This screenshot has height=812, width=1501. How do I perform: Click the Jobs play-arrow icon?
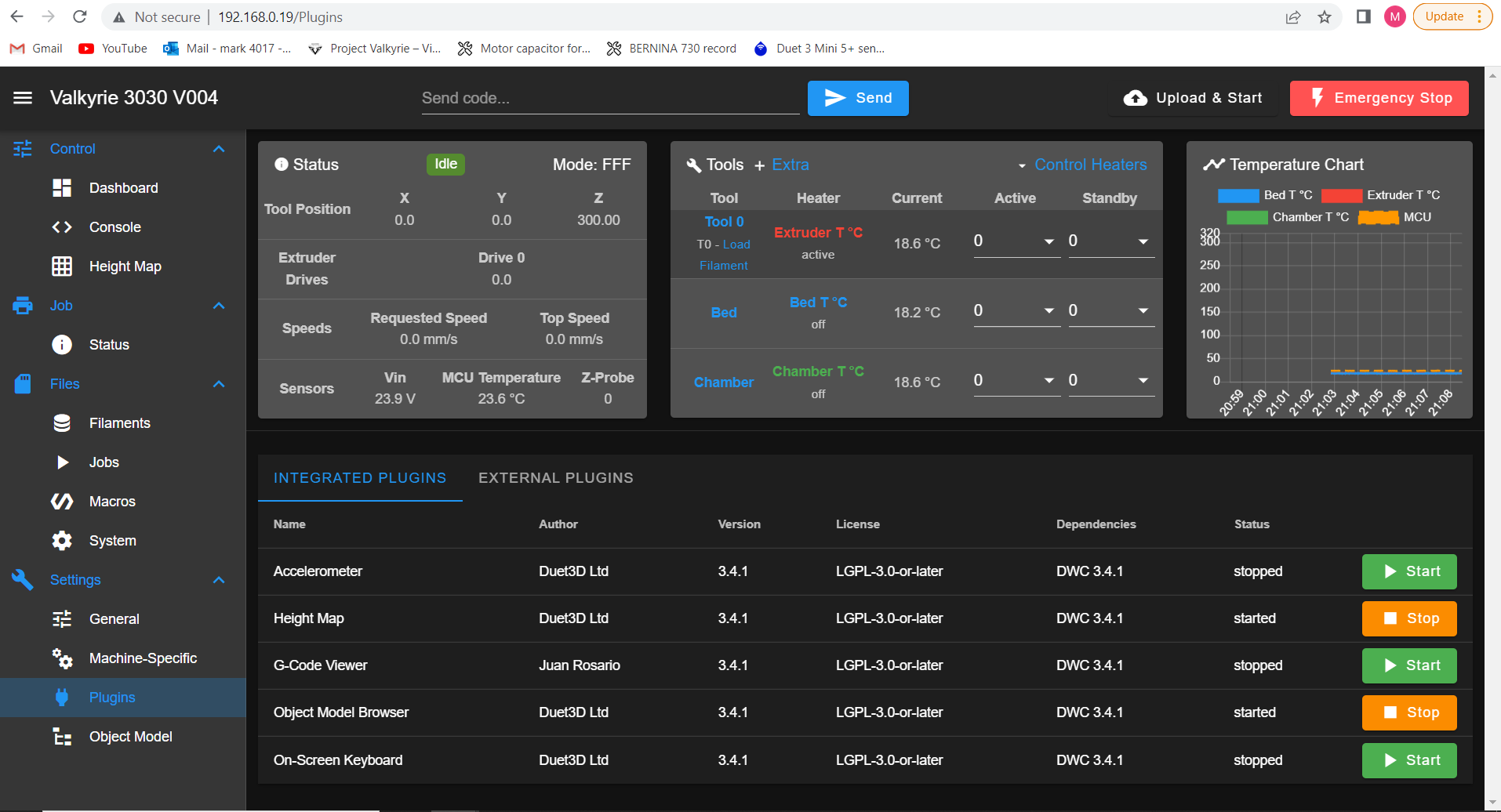(x=62, y=462)
